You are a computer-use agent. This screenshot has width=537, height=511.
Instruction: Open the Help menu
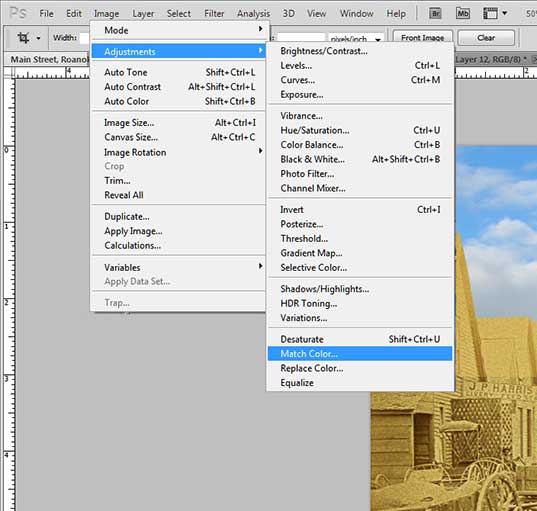(x=396, y=14)
